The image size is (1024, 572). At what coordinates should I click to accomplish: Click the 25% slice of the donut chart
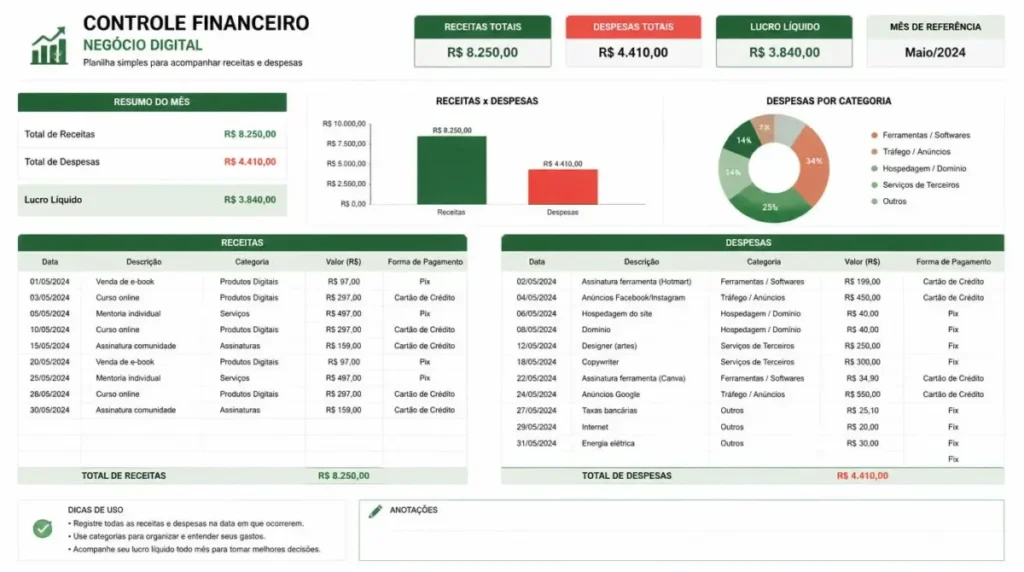tap(771, 208)
